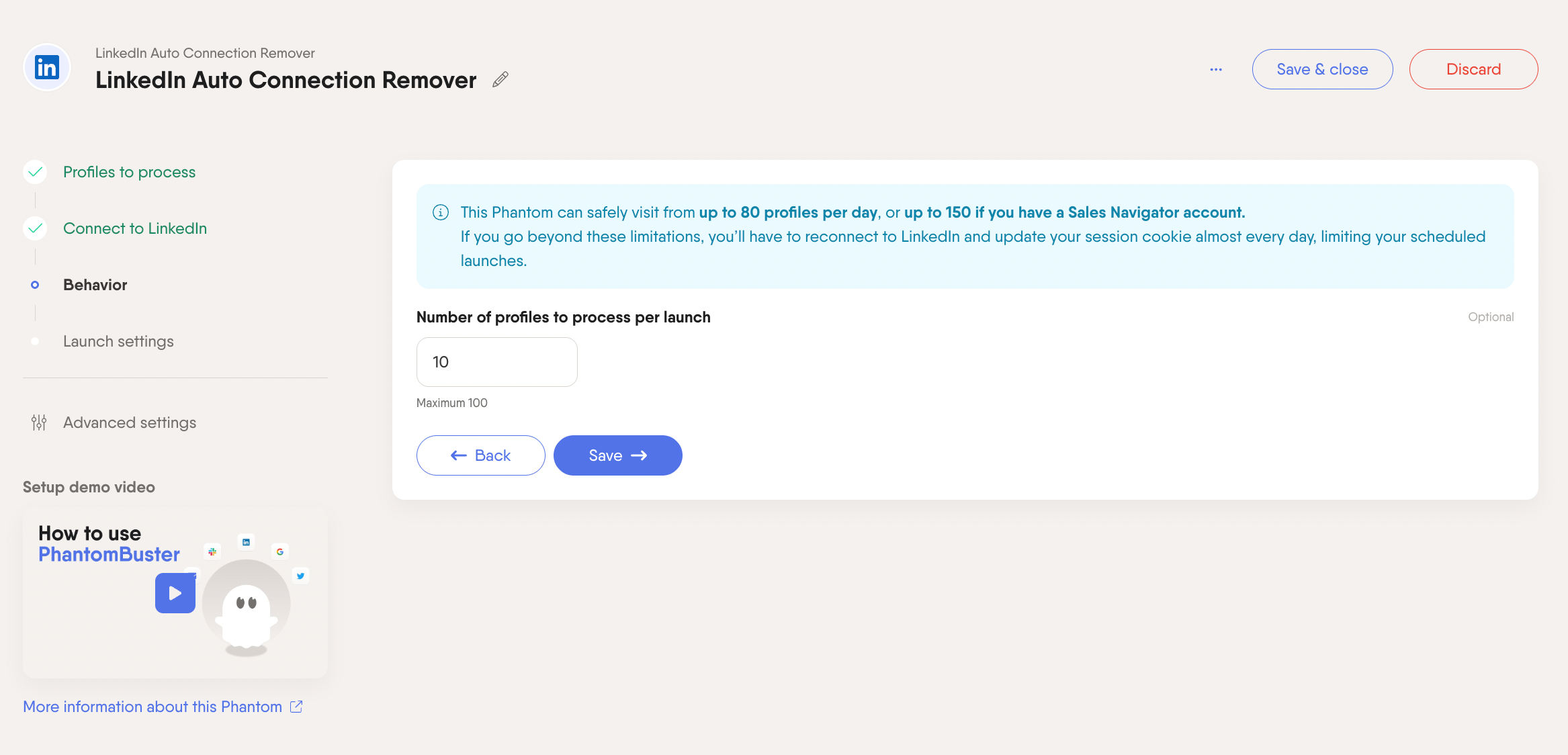Click the pencil icon to rename Phantom
Screen dimensions: 1568x755
500,80
